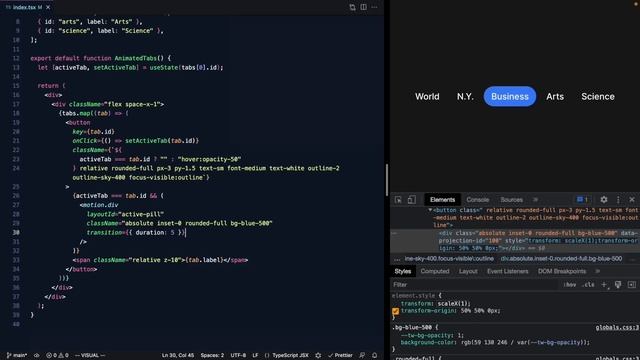The height and width of the screenshot is (360, 640).
Task: Open the Styles sub-tab
Action: (402, 271)
